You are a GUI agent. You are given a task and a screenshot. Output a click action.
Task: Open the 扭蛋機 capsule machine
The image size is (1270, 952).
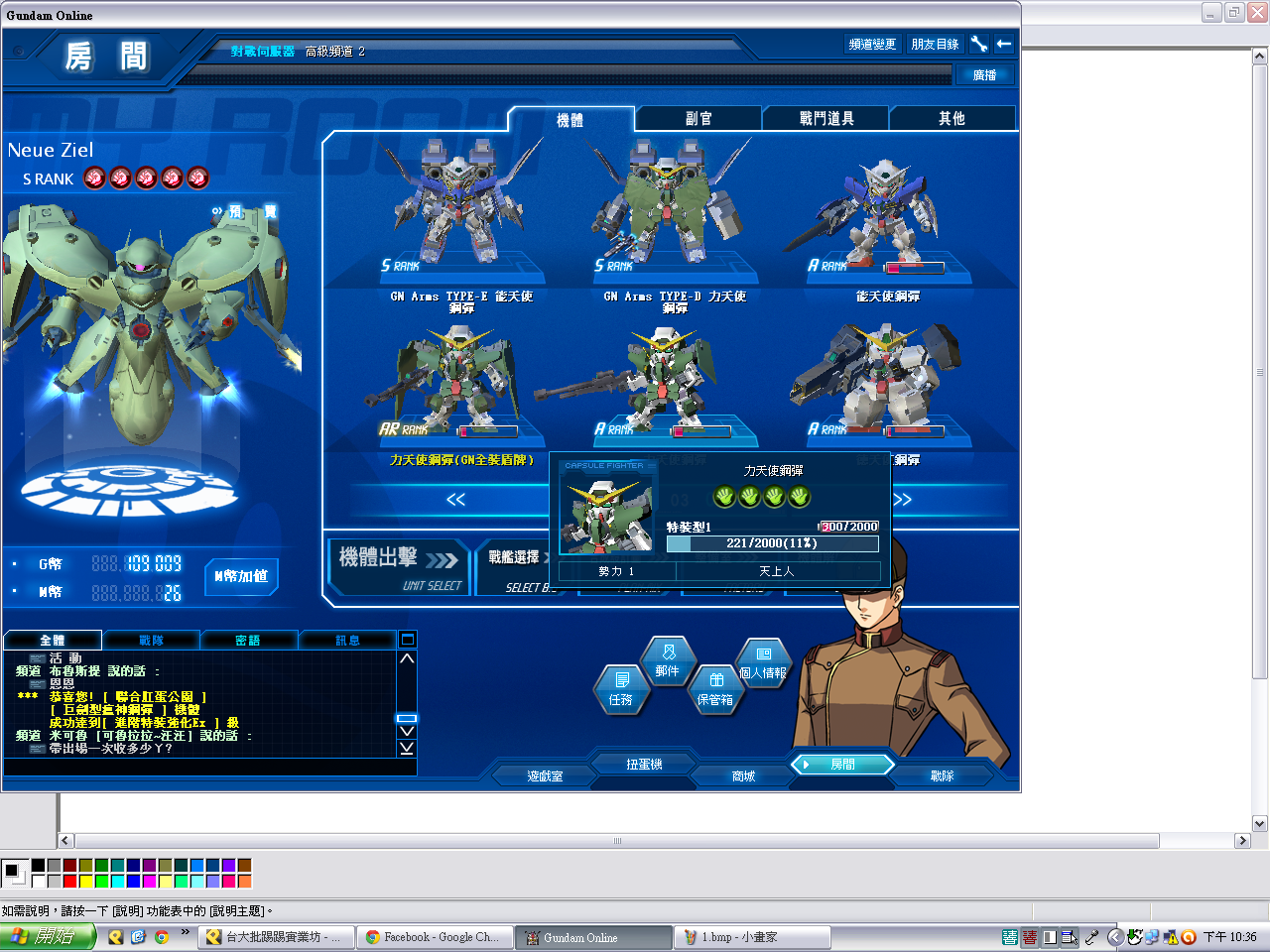click(644, 764)
